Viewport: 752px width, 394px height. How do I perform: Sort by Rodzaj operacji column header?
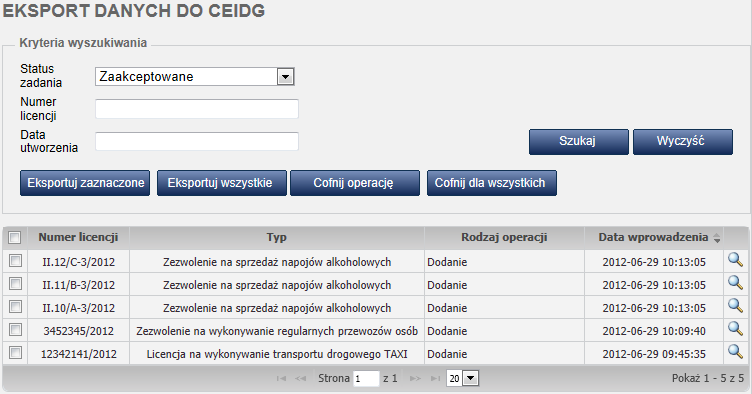[504, 237]
